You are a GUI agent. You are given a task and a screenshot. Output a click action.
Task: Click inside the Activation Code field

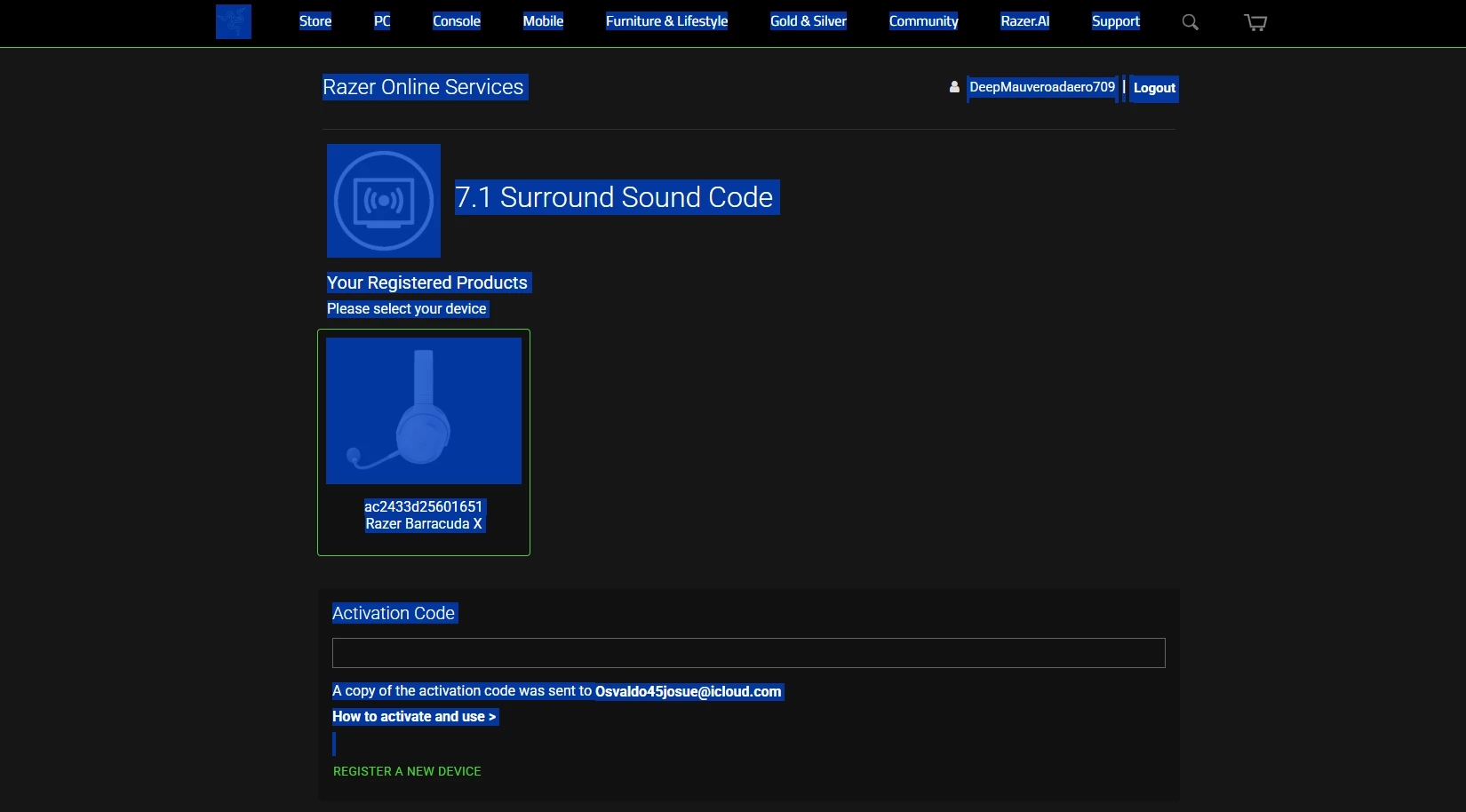pyautogui.click(x=749, y=653)
